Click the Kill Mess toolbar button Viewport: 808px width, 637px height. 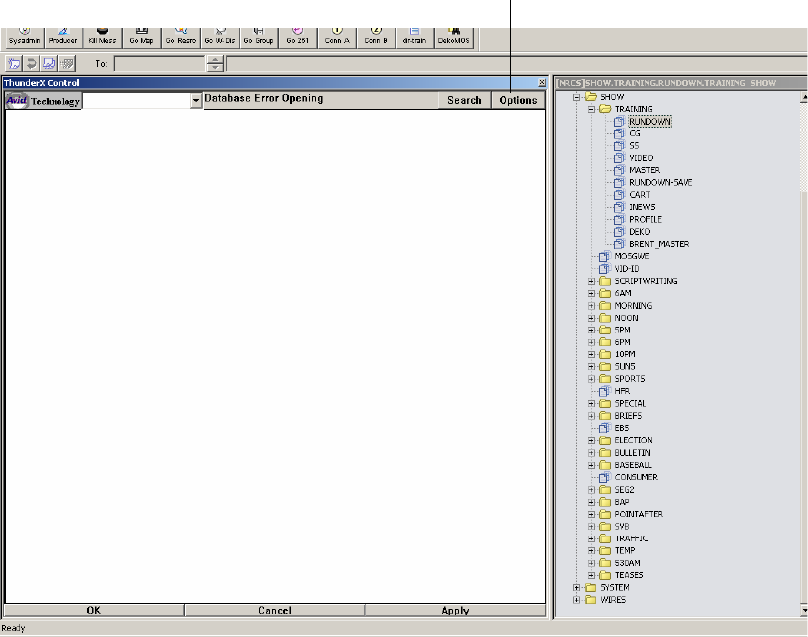click(102, 38)
